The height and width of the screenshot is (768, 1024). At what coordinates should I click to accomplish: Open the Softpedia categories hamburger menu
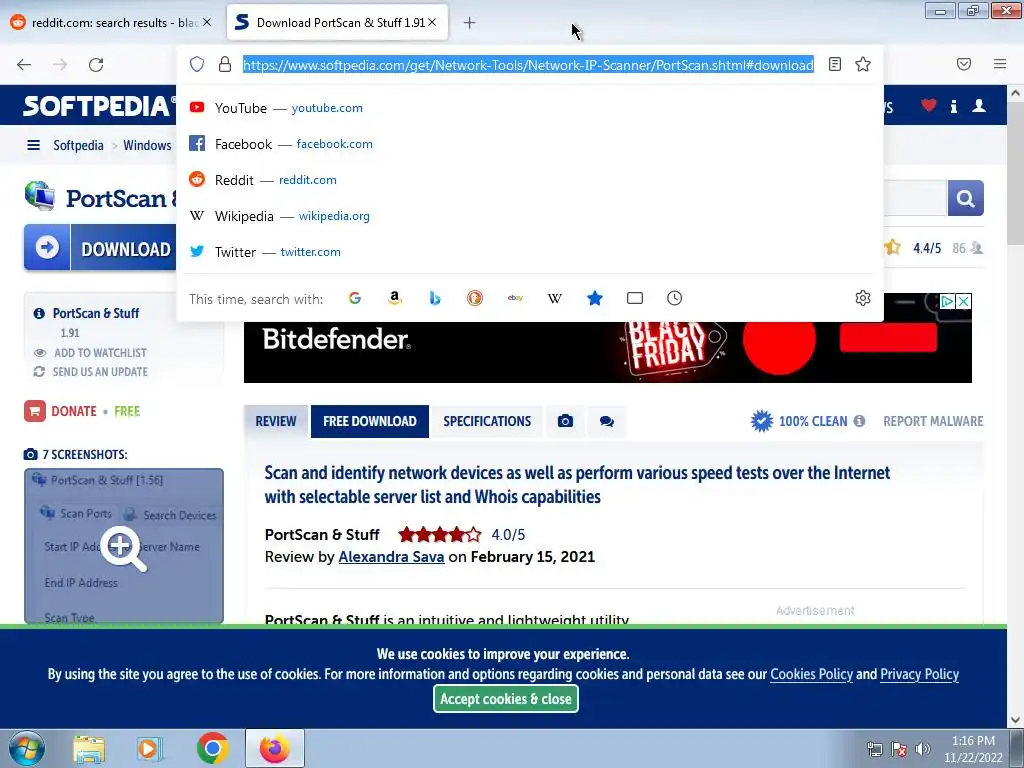33,145
